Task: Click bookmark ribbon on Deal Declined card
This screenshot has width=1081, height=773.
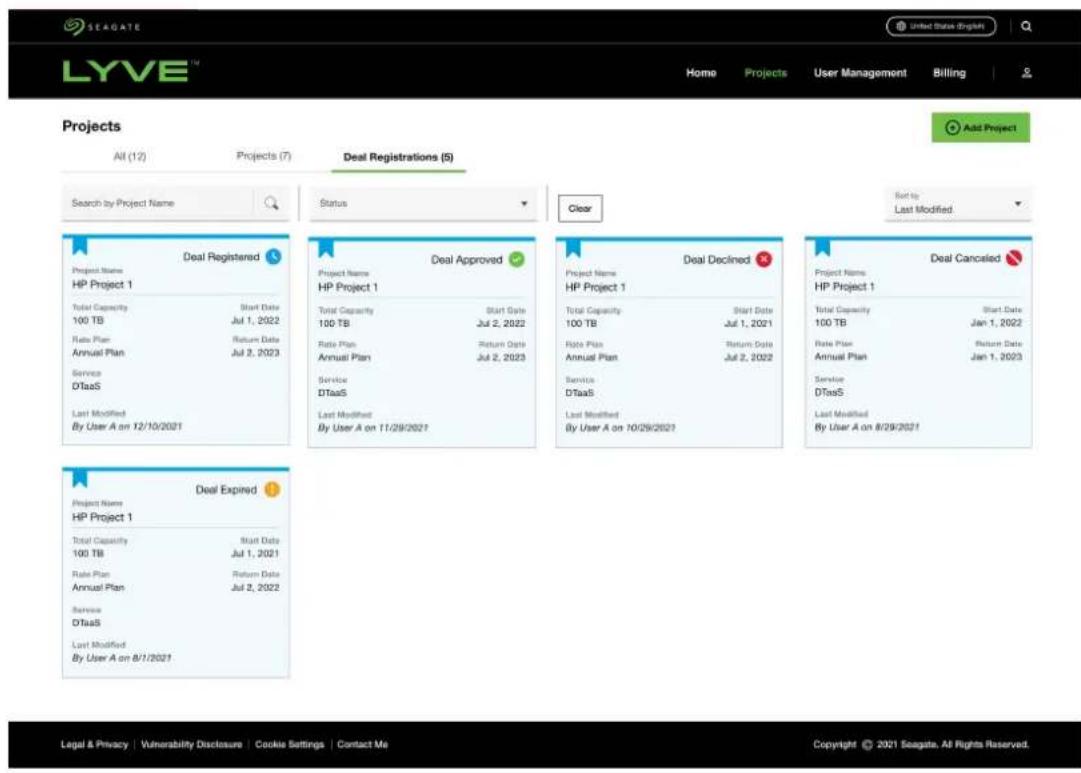Action: pos(573,248)
